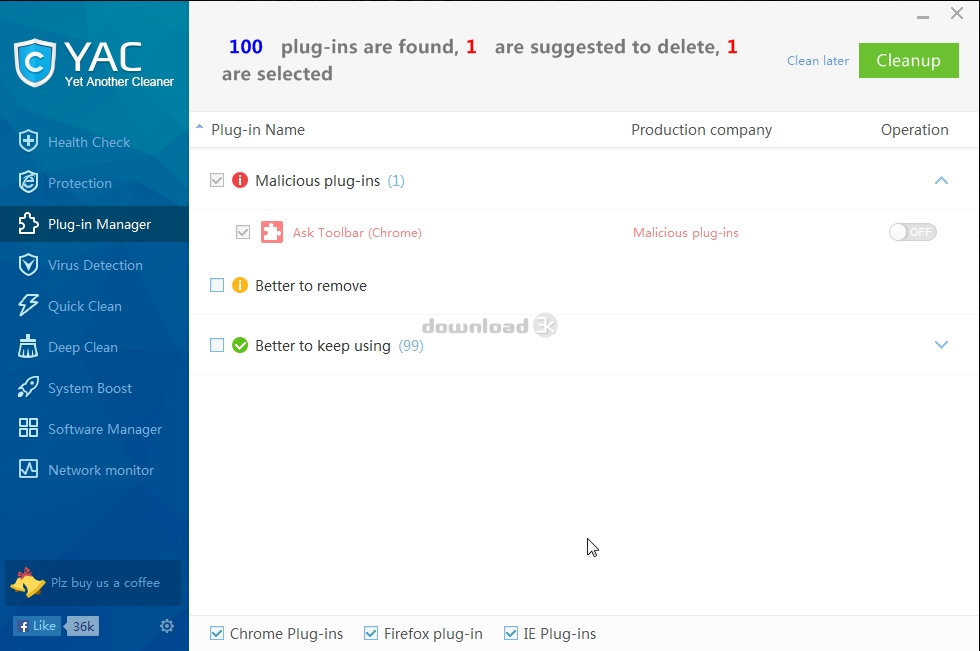Click the red Malicious plug-ins warning icon
Screen dimensions: 980x651
click(240, 181)
